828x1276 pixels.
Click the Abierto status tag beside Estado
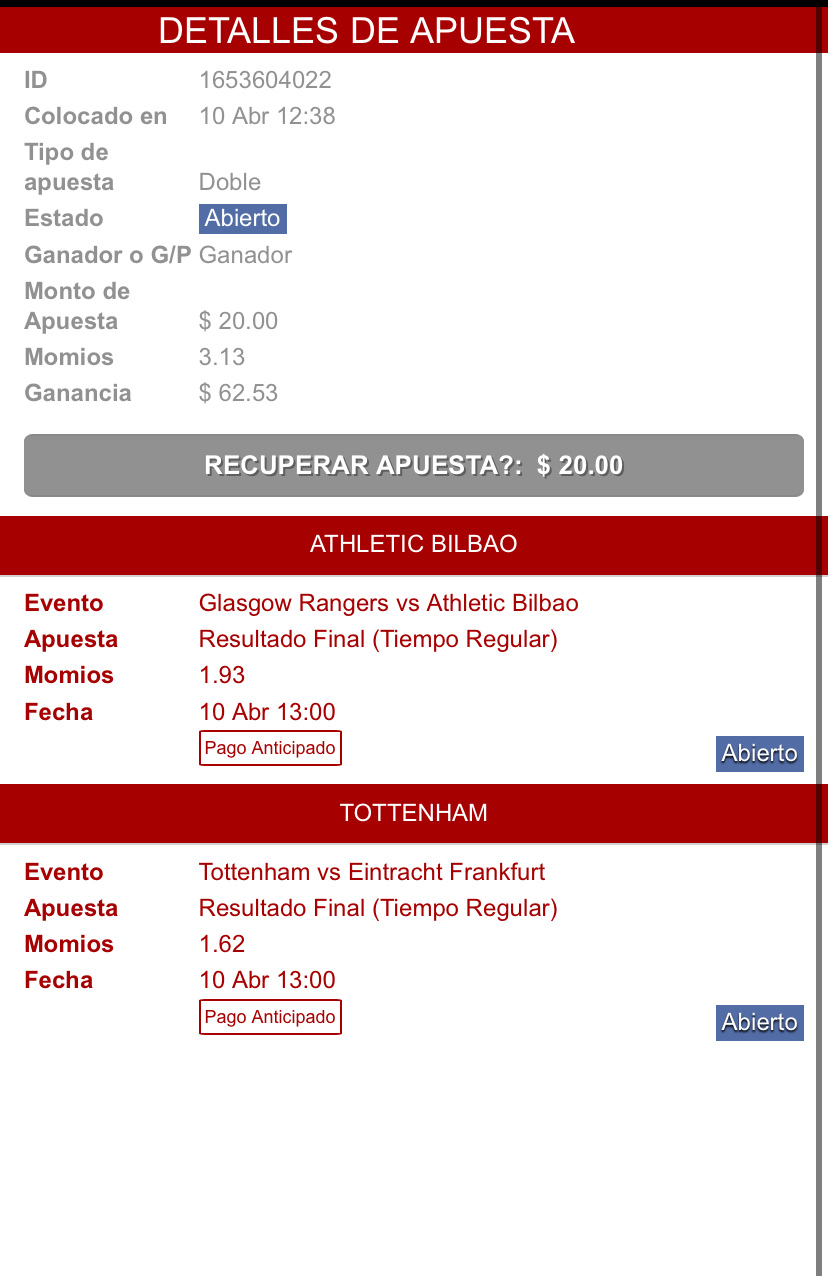click(x=243, y=219)
